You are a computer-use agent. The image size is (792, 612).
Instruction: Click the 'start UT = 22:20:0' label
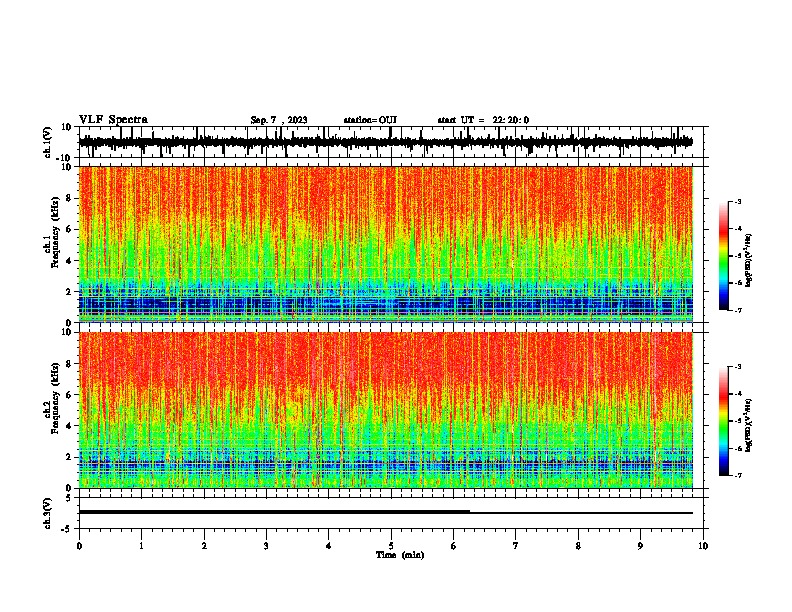tap(483, 120)
